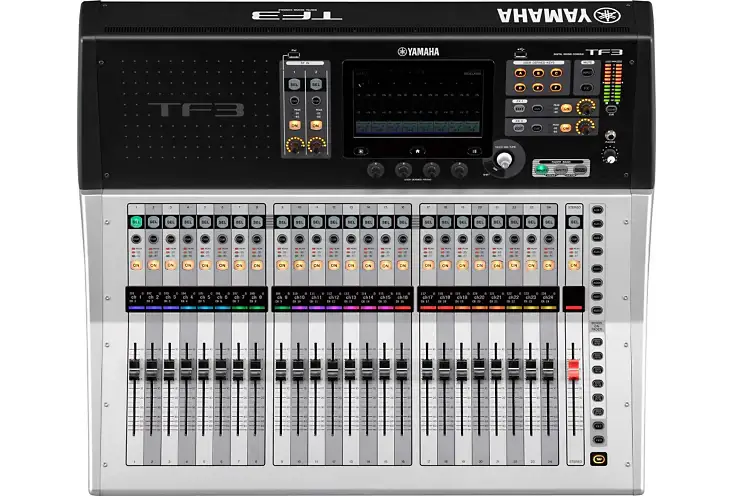Screen dimensions: 734x496
Task: Click the lit green ch 1 SEL button
Action: click(136, 222)
